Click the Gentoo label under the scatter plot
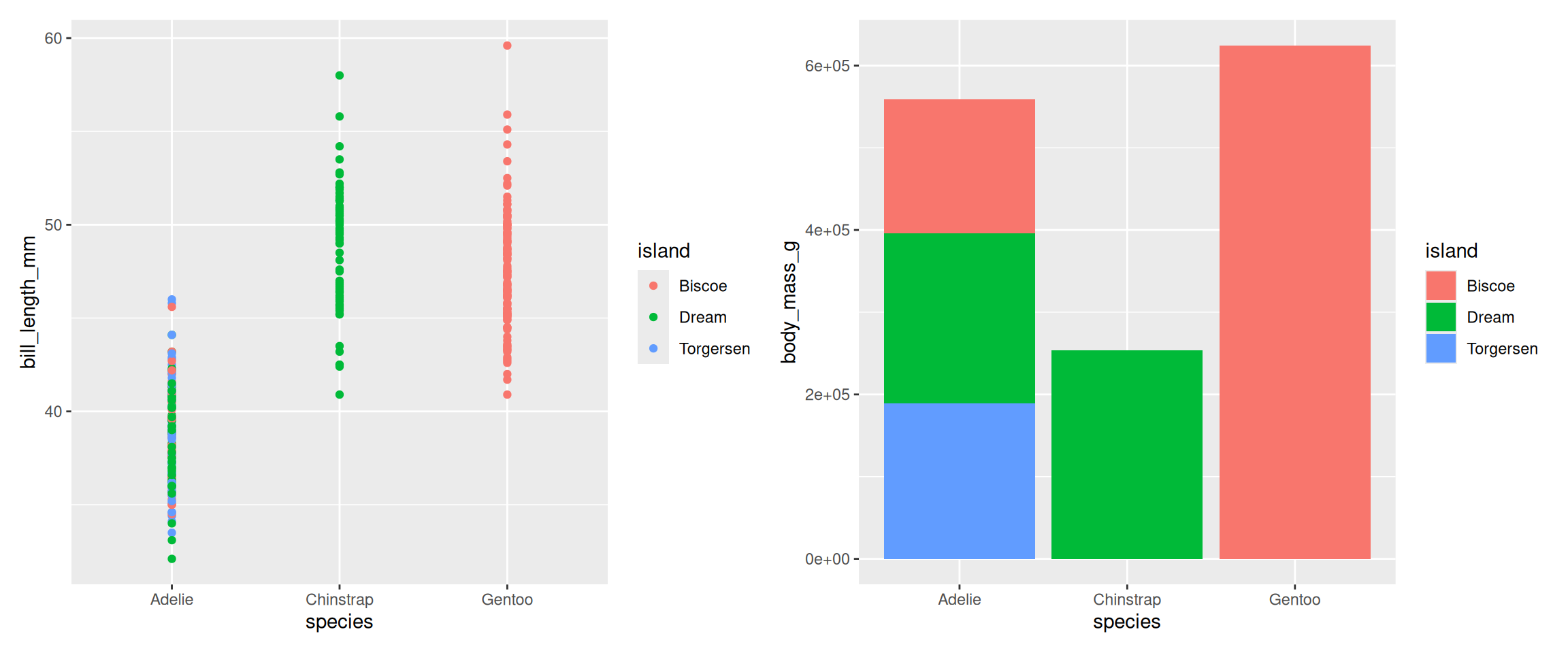This screenshot has height=653, width=1568. 507,599
